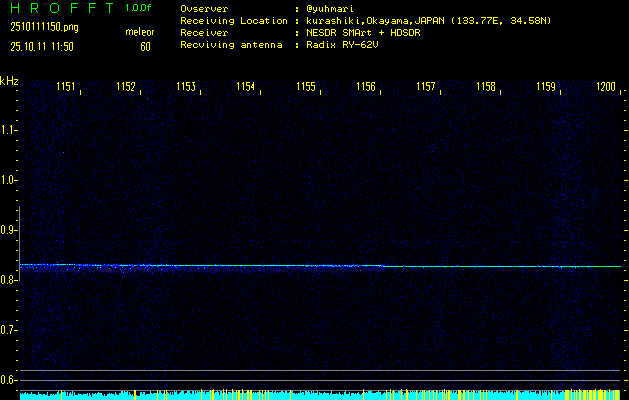The image size is (629, 400).
Task: Click the meteor mode label
Action: point(139,32)
